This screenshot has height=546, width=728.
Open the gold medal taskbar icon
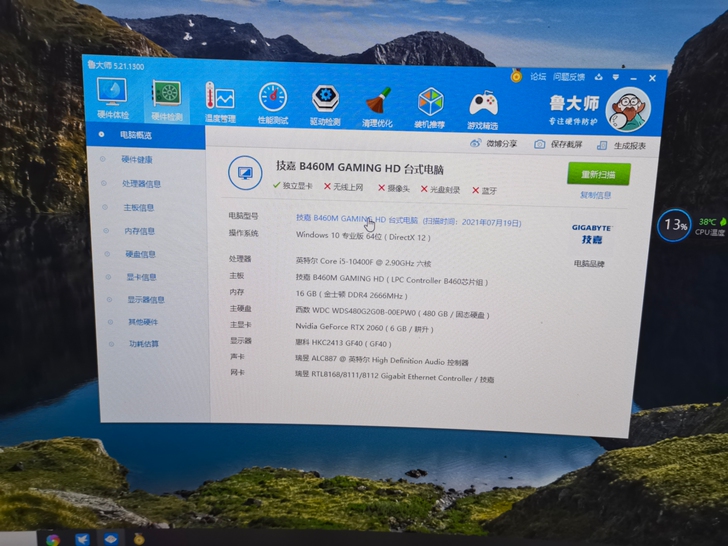pos(139,539)
